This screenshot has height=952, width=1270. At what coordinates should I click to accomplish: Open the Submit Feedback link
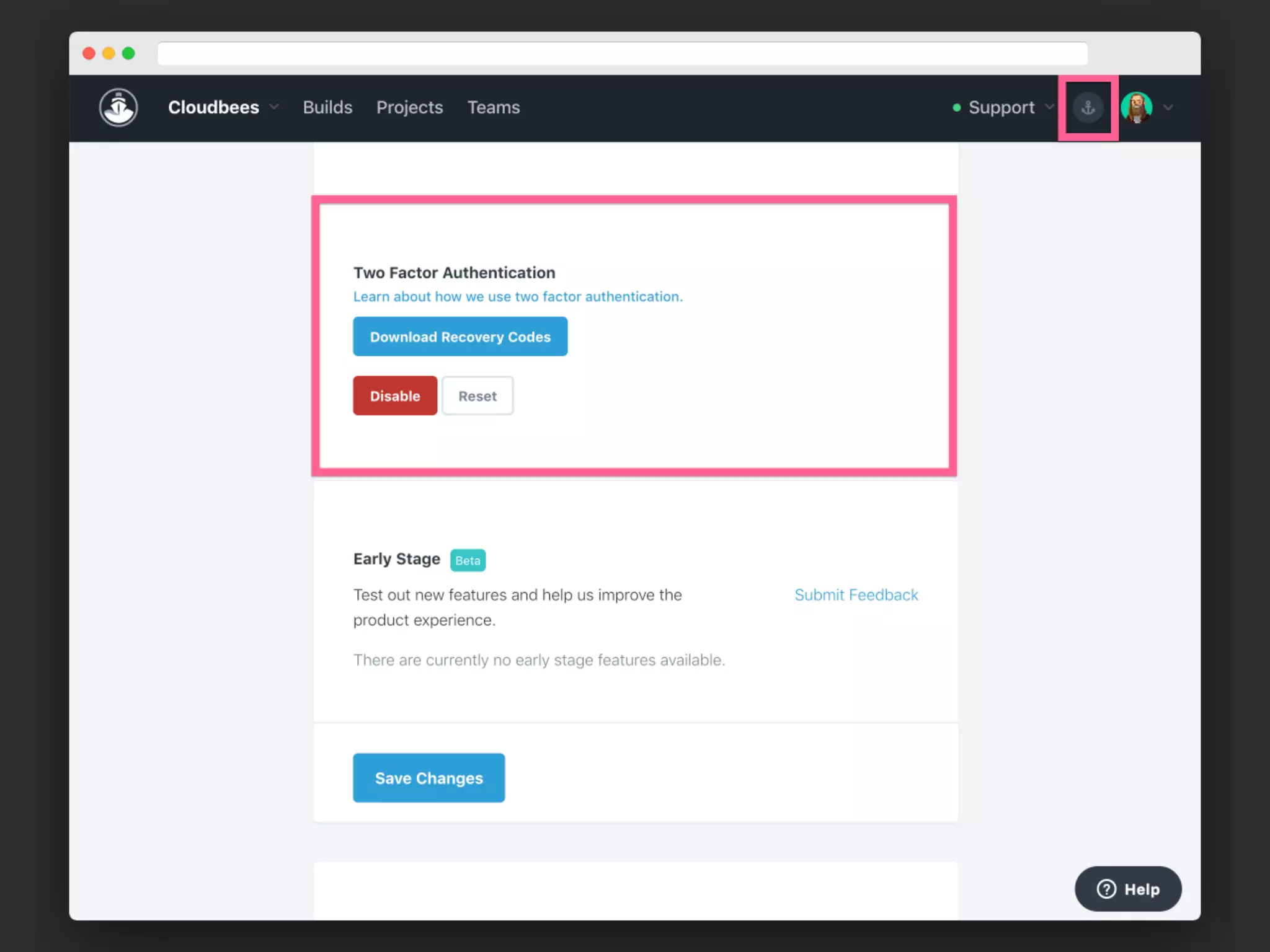pos(856,595)
